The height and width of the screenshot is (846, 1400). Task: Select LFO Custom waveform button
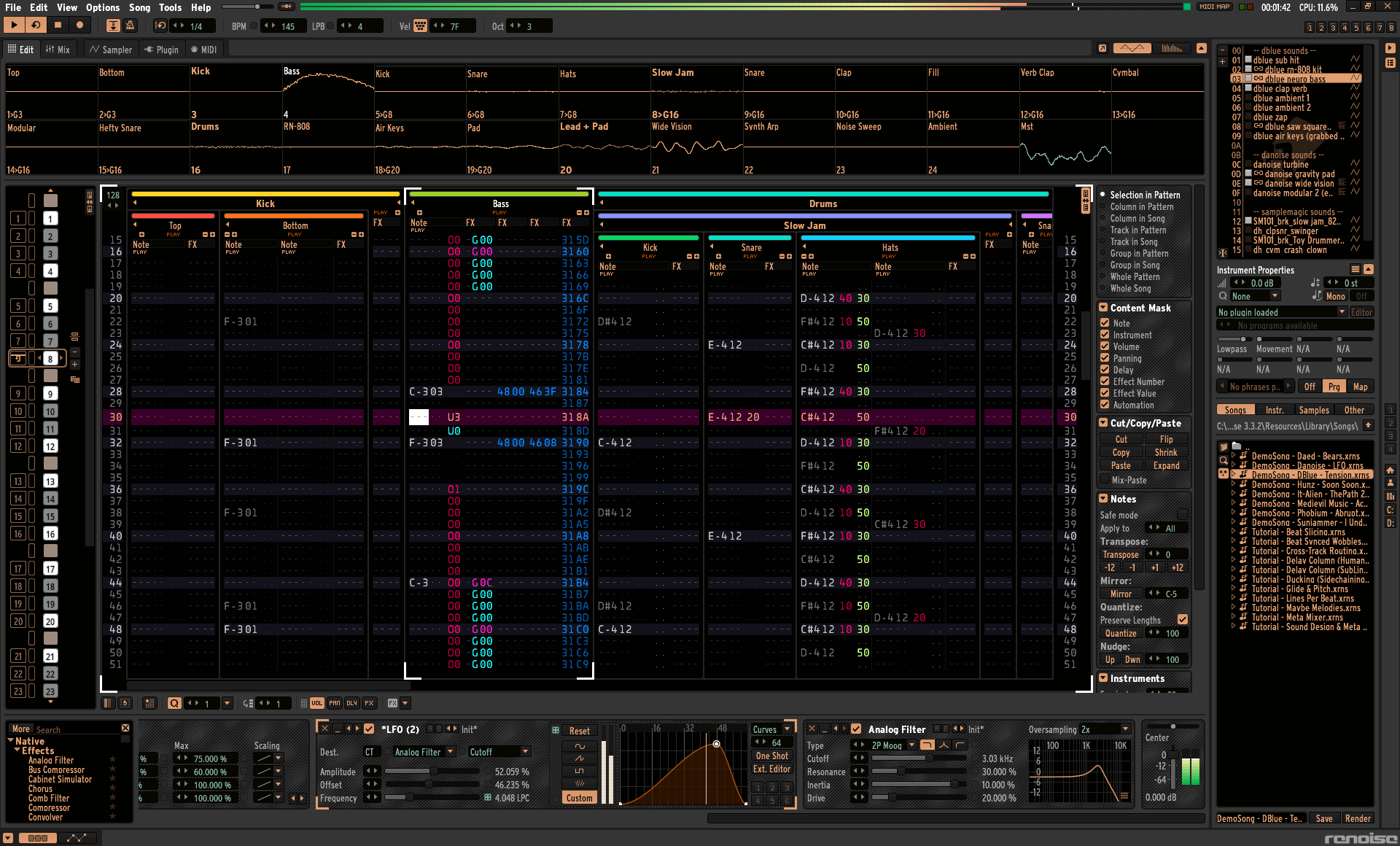tap(580, 798)
